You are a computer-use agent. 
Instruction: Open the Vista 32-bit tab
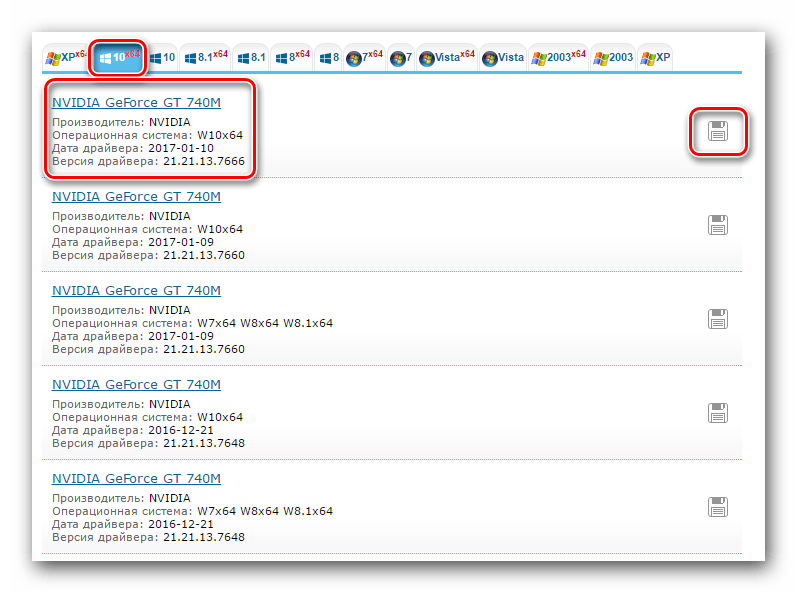pyautogui.click(x=503, y=57)
